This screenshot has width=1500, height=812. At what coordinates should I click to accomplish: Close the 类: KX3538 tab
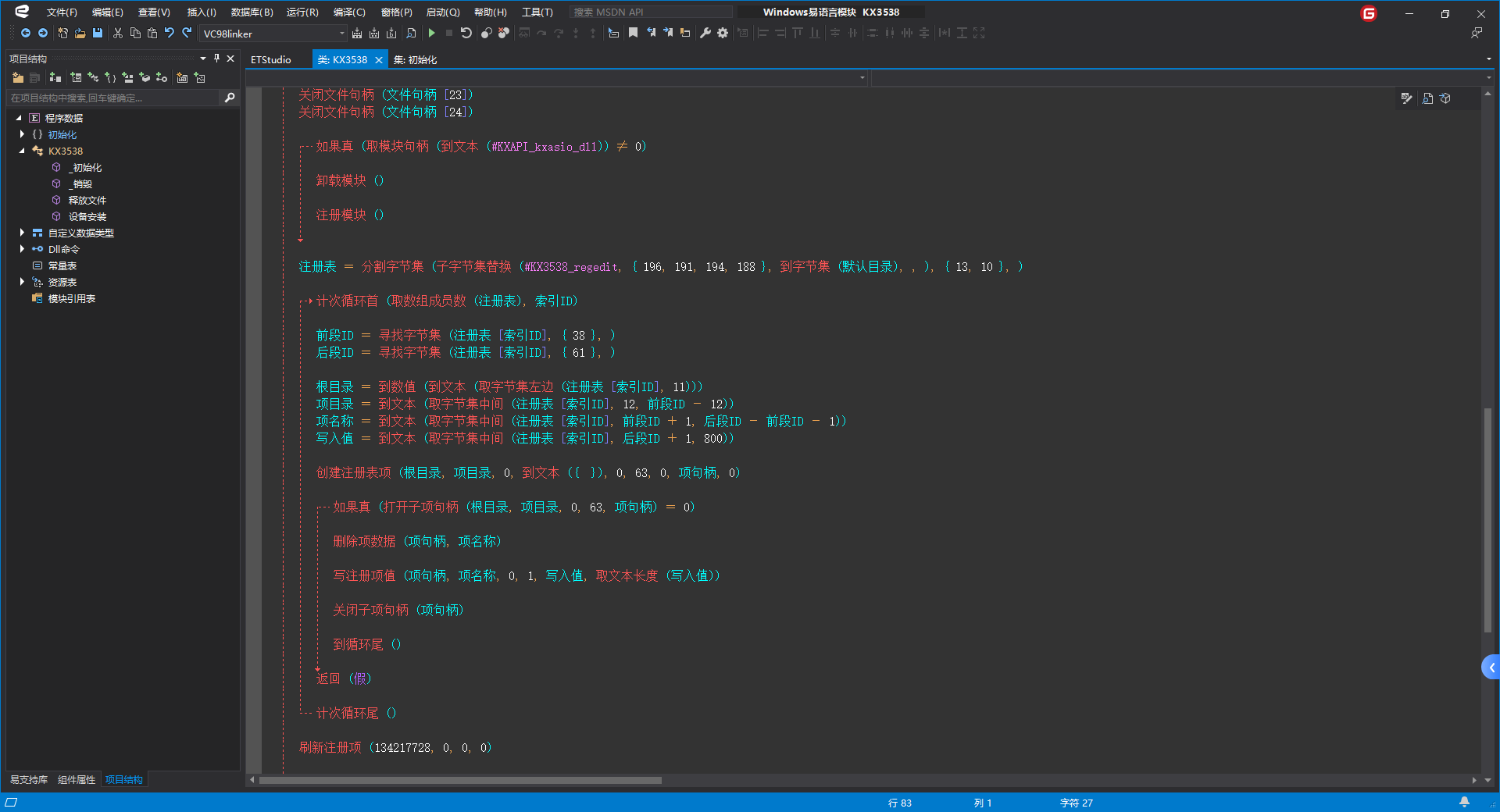click(x=379, y=60)
